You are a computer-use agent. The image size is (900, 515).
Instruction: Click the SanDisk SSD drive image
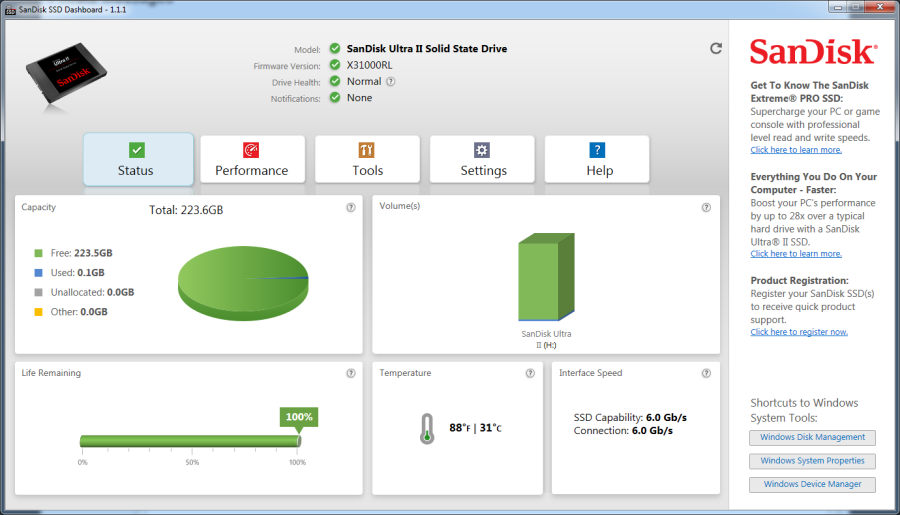point(67,73)
